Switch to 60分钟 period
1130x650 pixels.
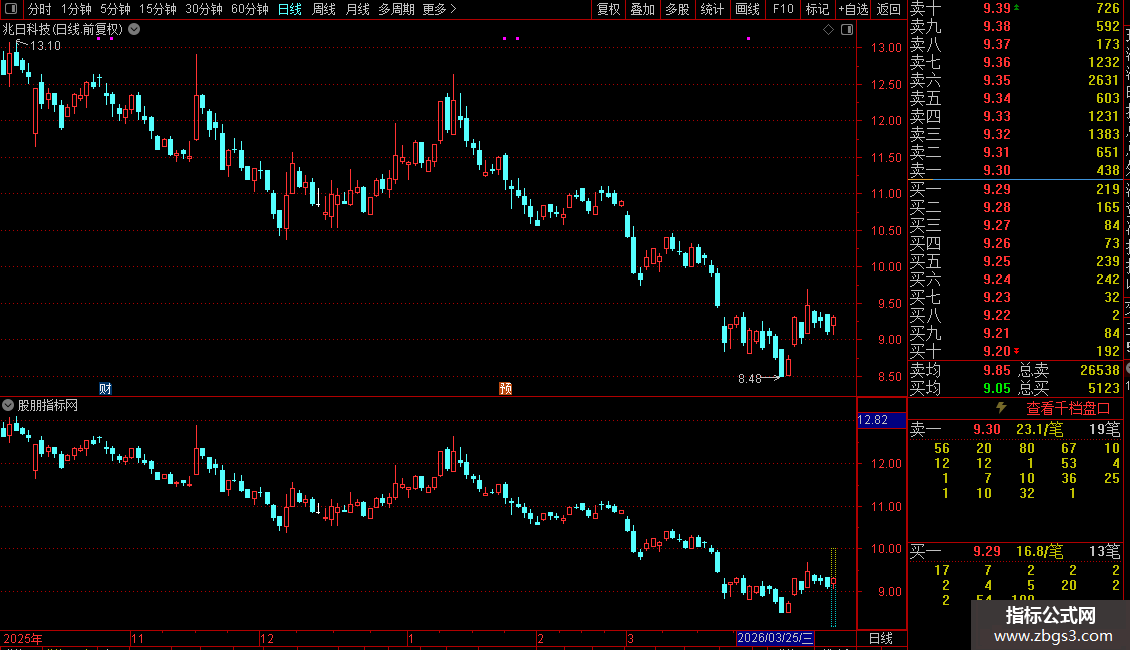pos(250,9)
